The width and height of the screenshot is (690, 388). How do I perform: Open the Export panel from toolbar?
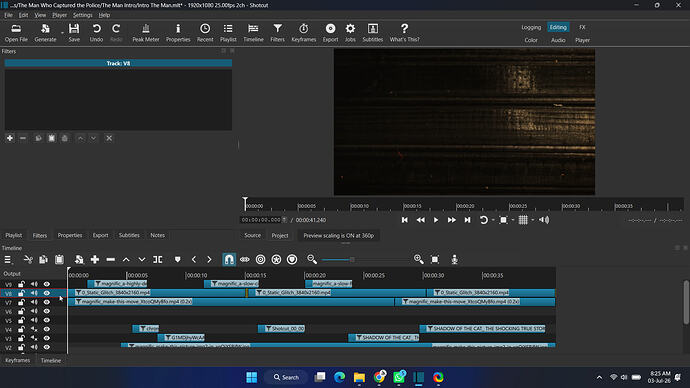330,33
